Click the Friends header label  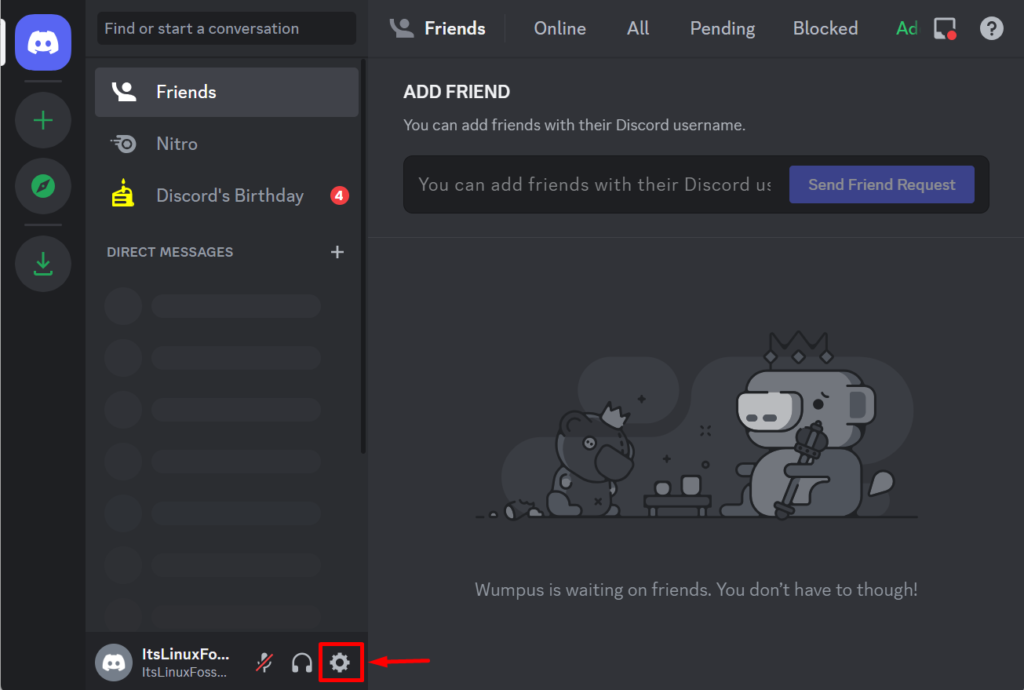point(455,29)
